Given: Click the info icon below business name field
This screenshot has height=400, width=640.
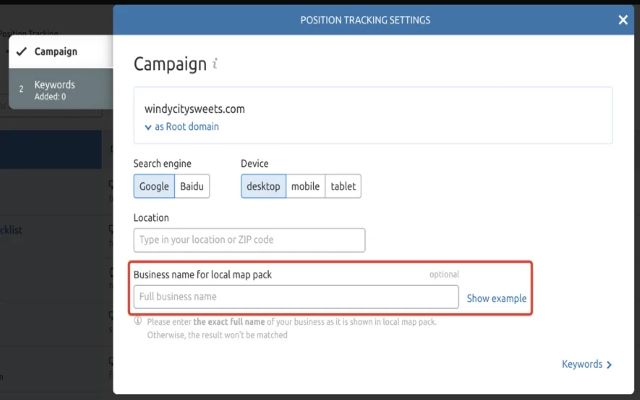Looking at the screenshot, I should tap(138, 322).
